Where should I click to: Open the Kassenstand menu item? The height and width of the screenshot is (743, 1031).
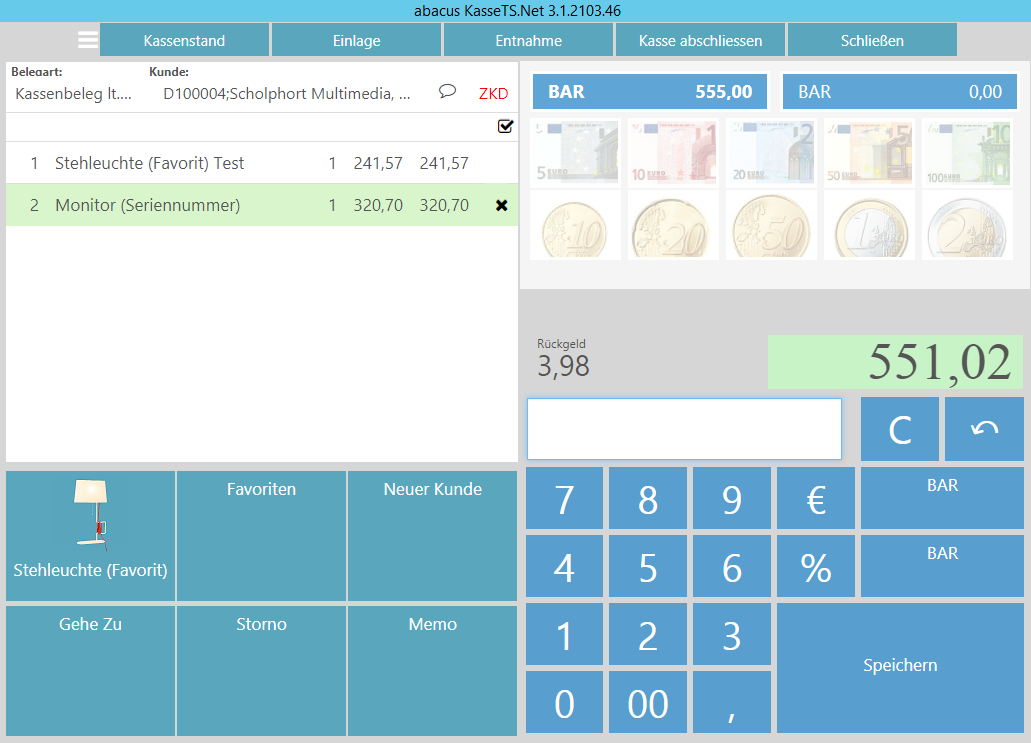[x=184, y=41]
